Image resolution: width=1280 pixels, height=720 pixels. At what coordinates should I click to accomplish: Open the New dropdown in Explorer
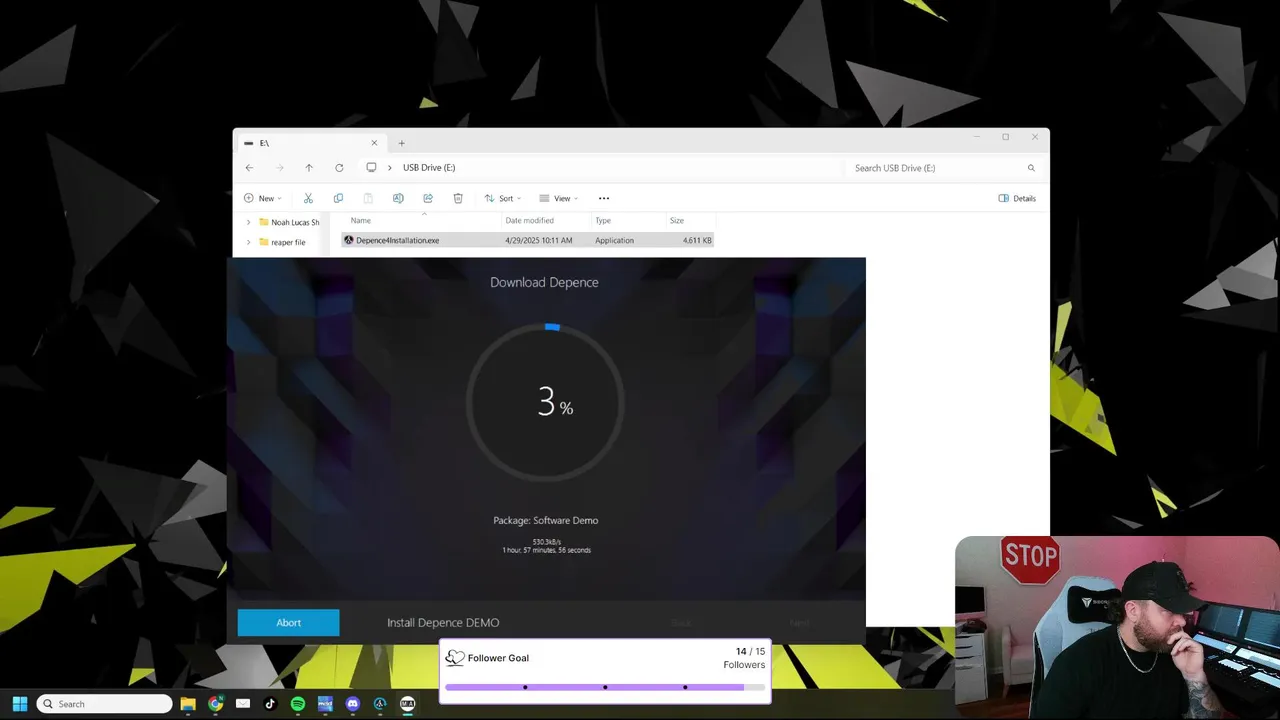tap(263, 198)
